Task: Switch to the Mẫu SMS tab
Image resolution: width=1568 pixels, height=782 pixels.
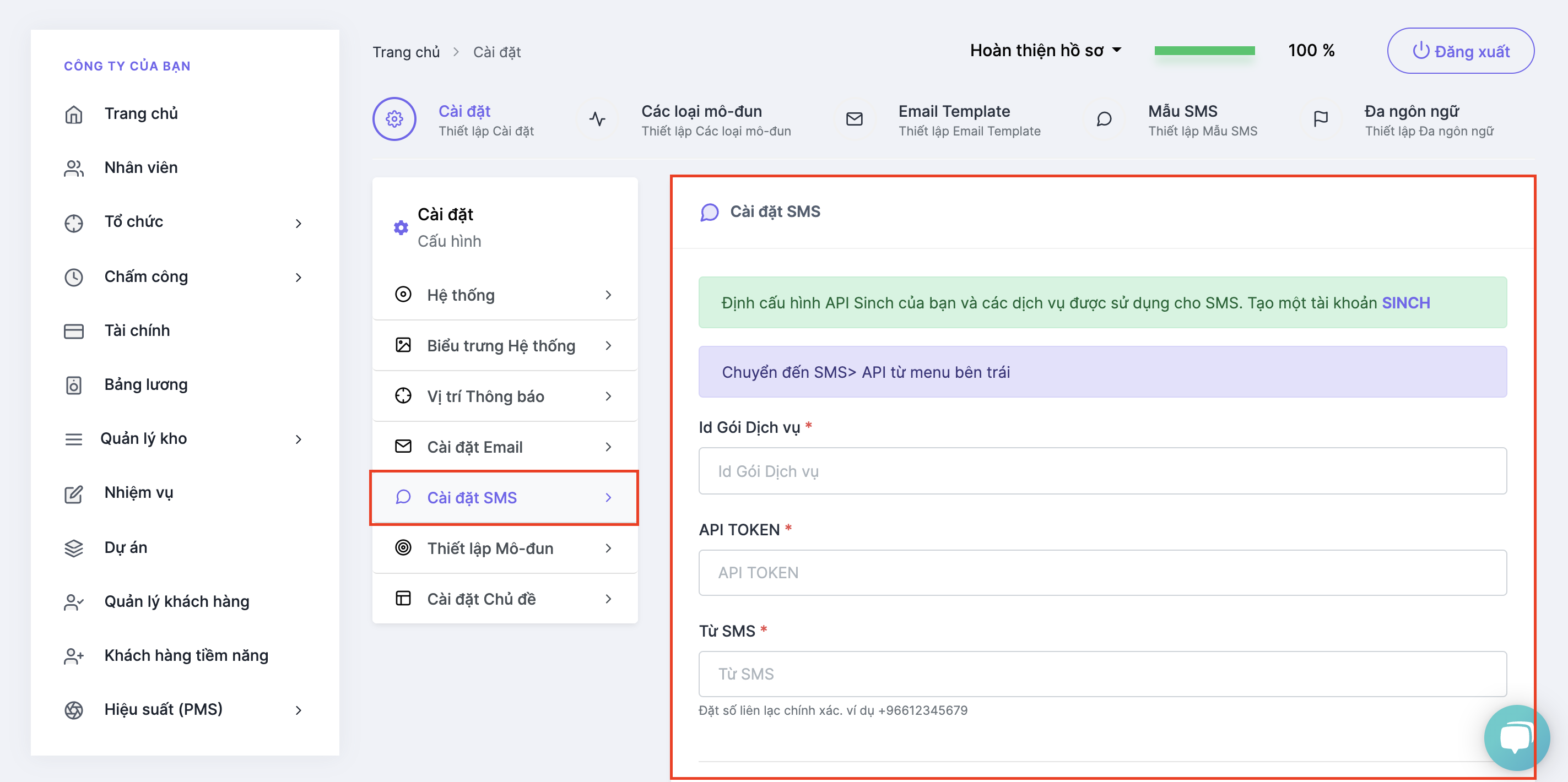Action: click(x=1202, y=121)
